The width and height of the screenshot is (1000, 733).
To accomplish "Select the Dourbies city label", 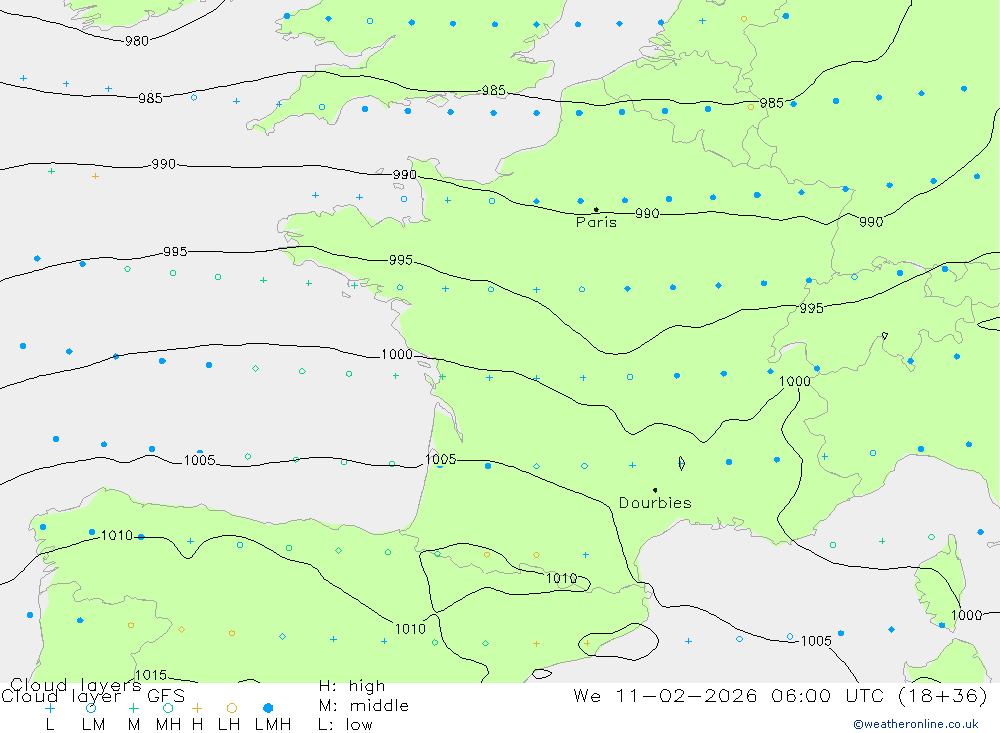I will tap(655, 503).
